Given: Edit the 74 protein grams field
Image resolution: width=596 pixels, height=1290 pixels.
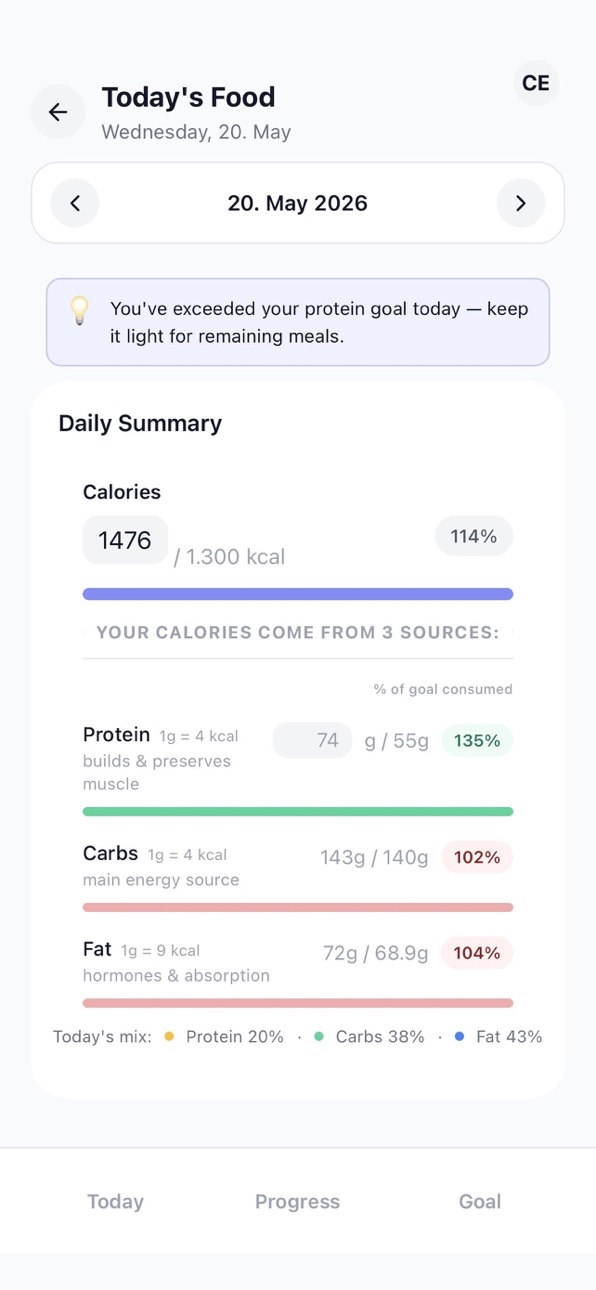Looking at the screenshot, I should click(312, 740).
